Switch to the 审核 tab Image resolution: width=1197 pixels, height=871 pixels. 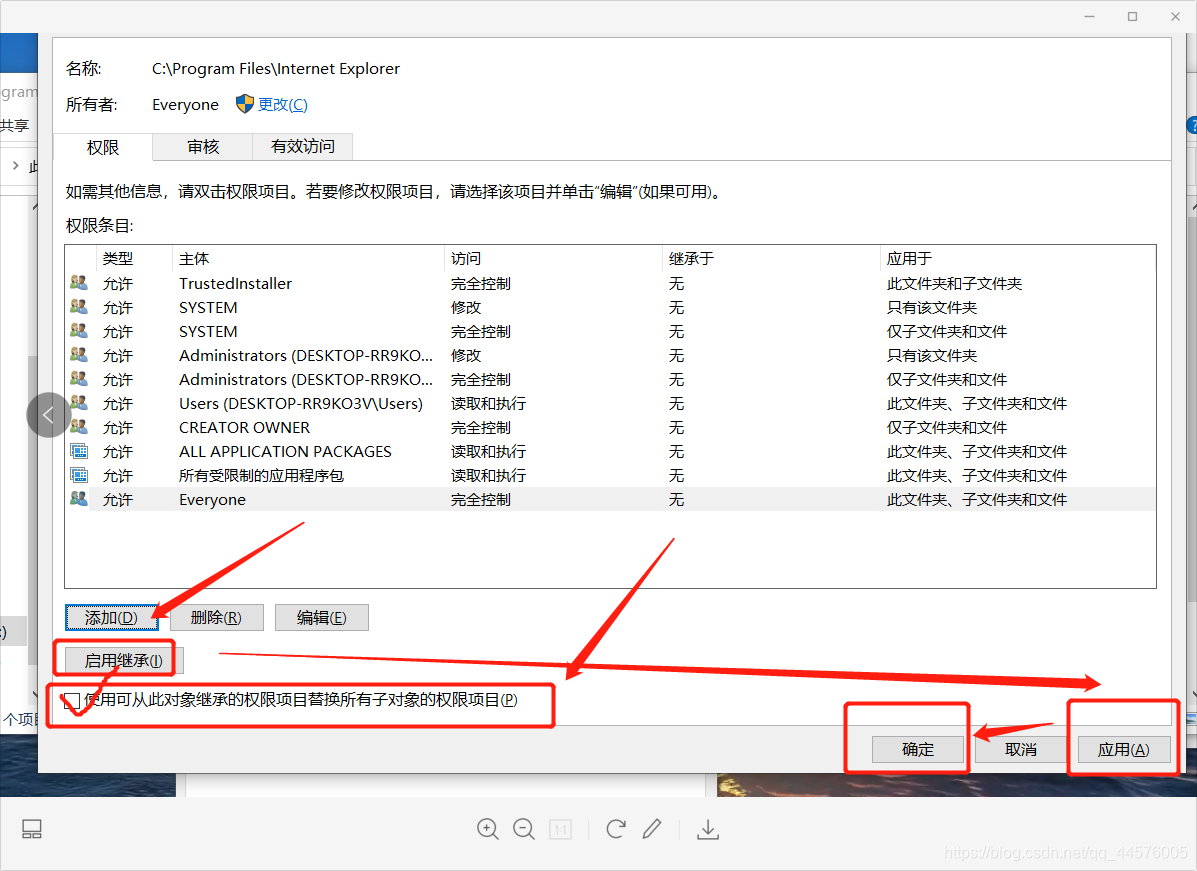coord(203,147)
